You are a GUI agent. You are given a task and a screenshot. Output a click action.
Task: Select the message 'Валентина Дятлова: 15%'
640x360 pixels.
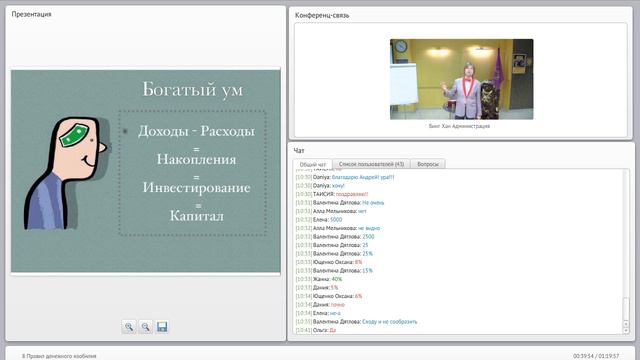click(x=334, y=270)
